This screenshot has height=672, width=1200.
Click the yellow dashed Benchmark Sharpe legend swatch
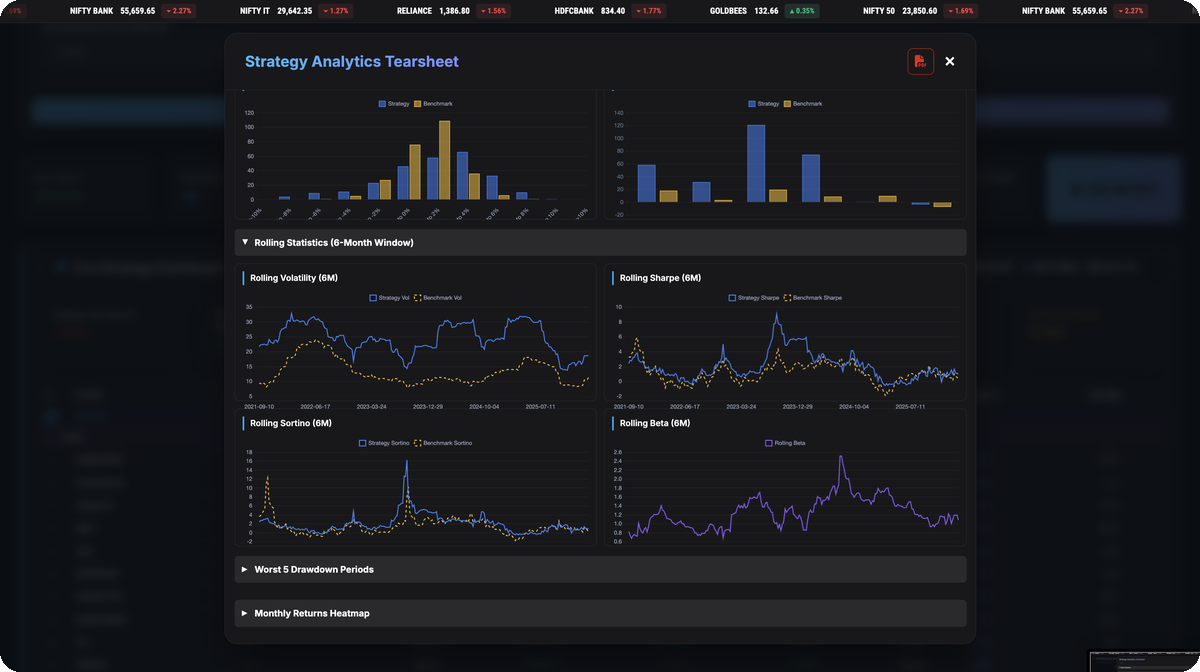point(787,298)
